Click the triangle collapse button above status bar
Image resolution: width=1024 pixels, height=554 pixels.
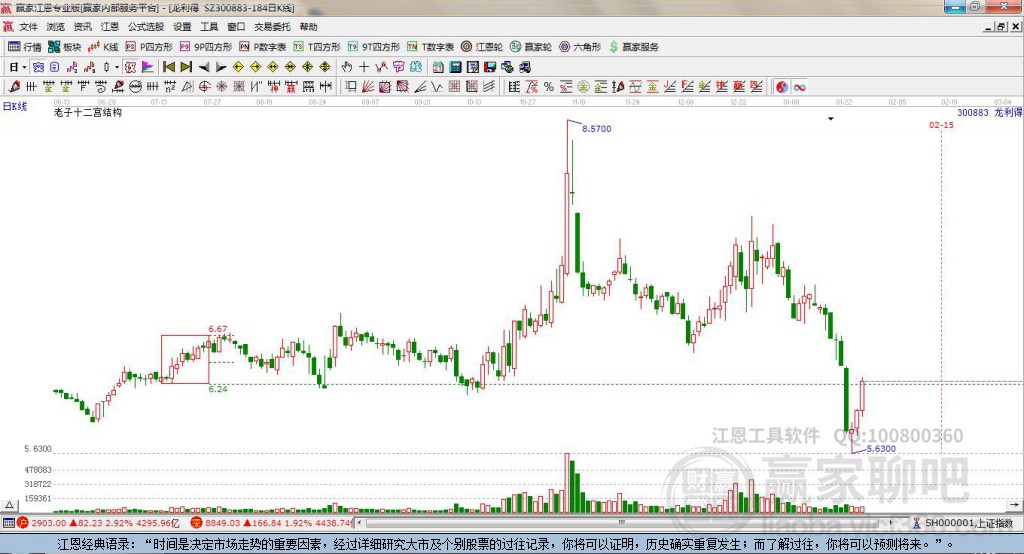(9, 505)
